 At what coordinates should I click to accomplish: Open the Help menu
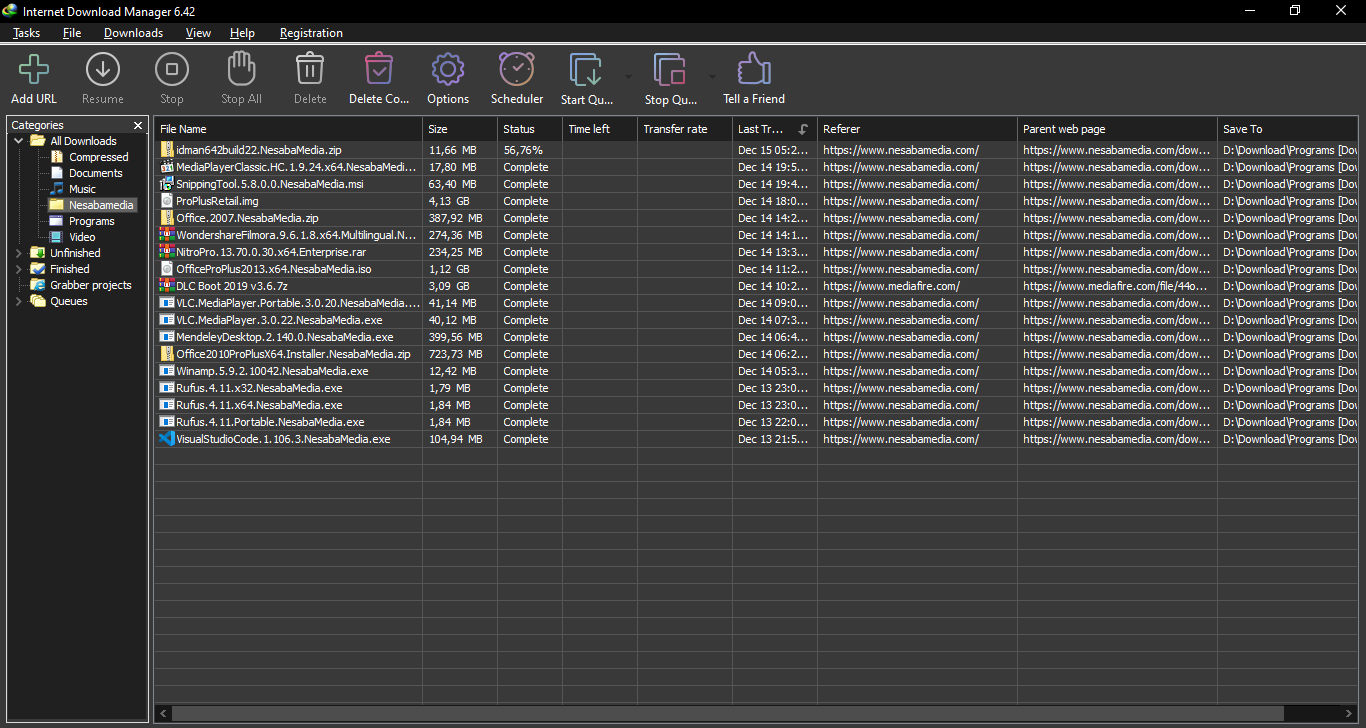[242, 33]
